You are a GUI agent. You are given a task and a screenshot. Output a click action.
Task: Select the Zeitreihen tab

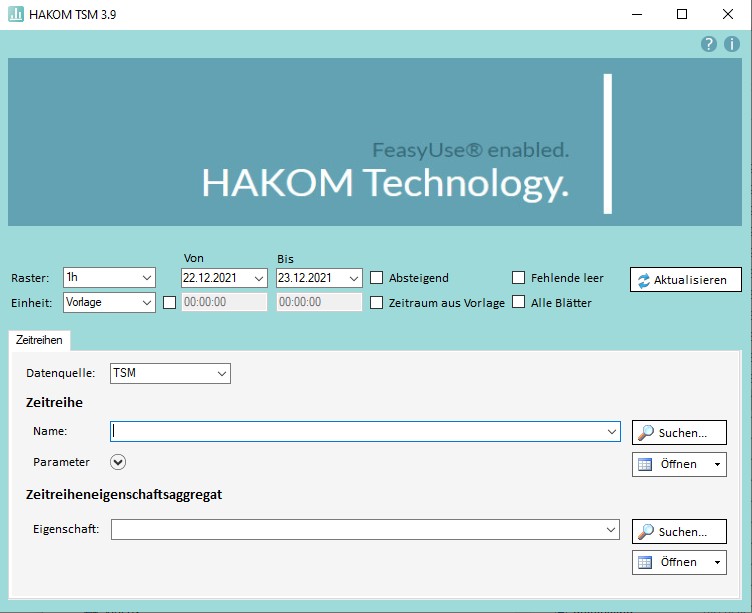(40, 340)
